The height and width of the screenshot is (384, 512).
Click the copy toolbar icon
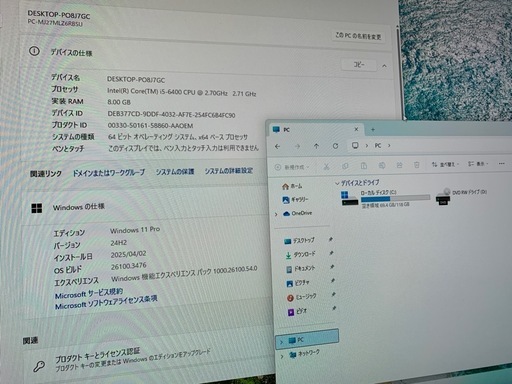tap(345, 166)
